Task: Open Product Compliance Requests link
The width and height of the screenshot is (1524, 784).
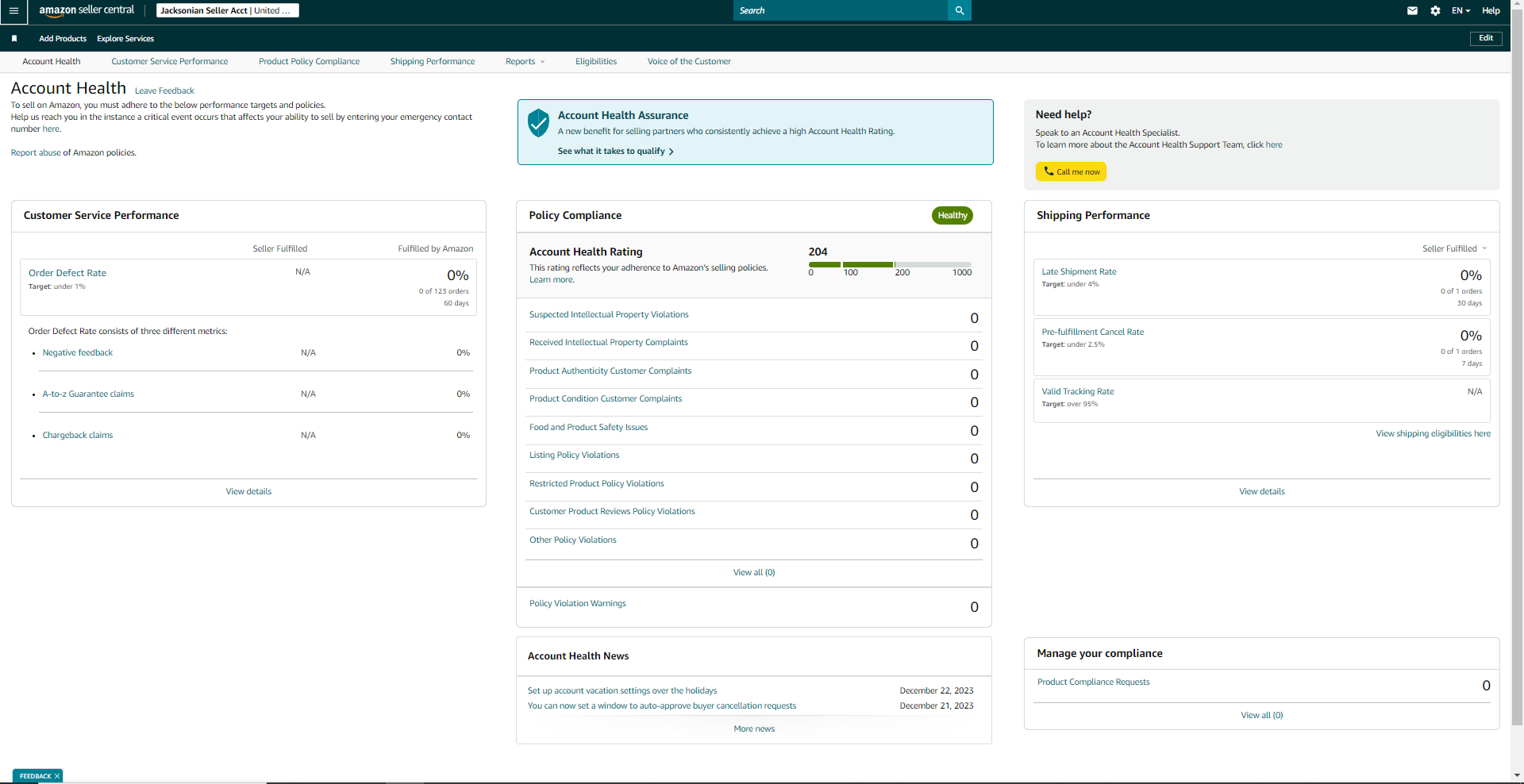Action: click(x=1094, y=682)
